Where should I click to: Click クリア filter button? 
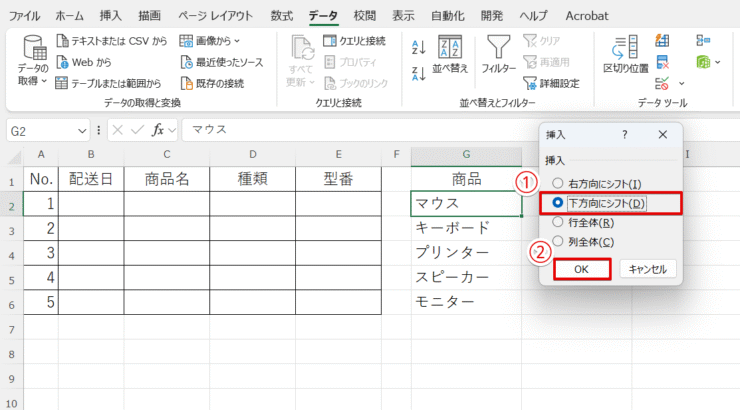pos(542,41)
